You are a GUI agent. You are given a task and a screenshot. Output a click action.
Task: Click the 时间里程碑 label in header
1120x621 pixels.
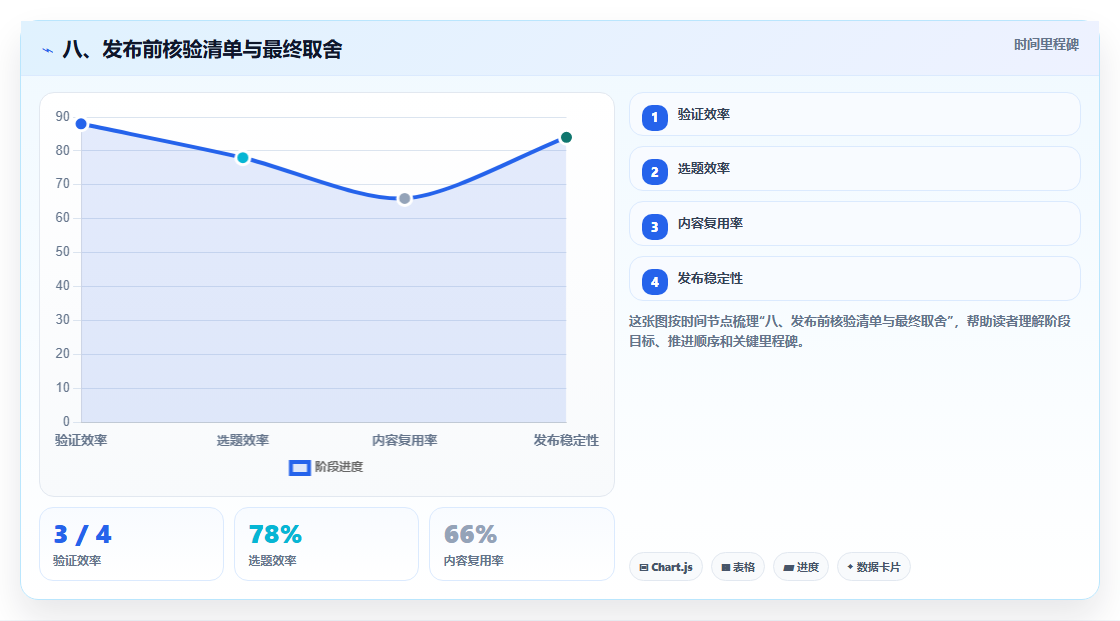tap(1046, 44)
